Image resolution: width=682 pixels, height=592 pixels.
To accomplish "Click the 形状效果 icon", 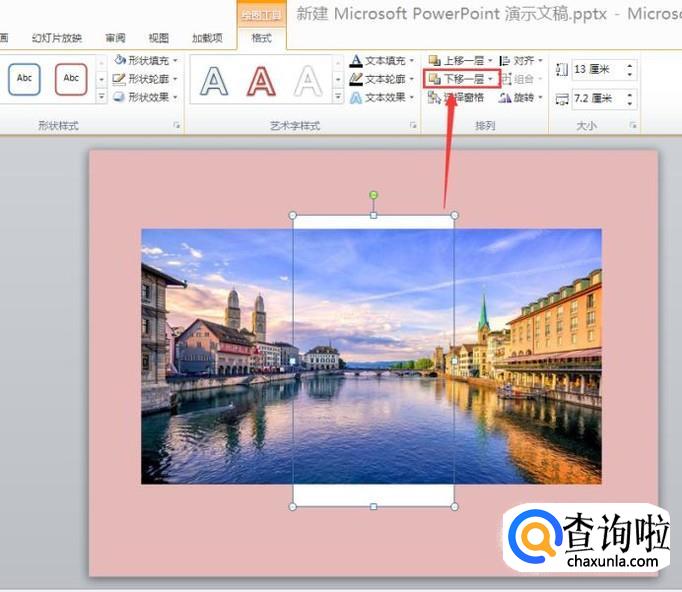I will coord(119,97).
